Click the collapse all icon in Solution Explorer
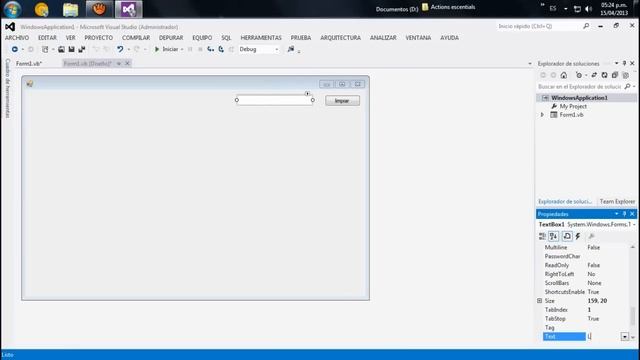 tap(615, 75)
